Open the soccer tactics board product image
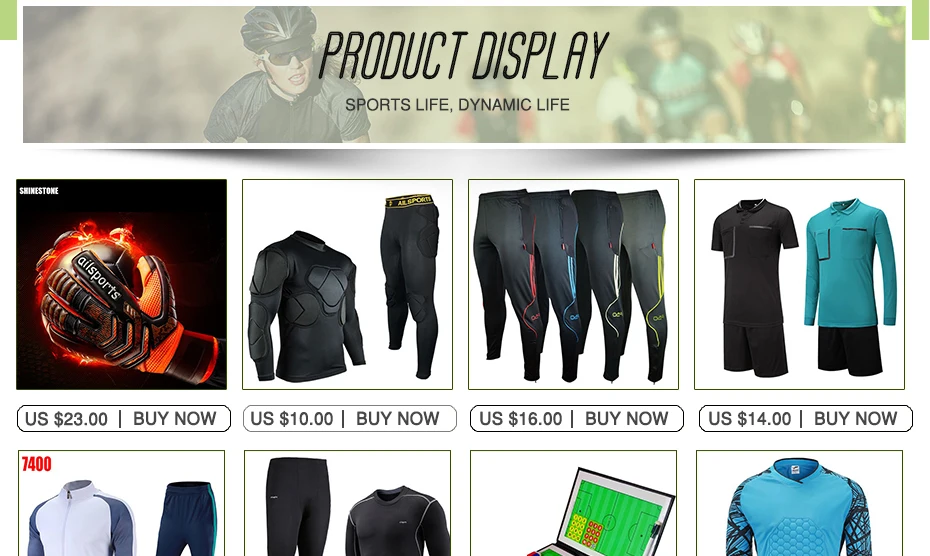The width and height of the screenshot is (930, 556). 574,503
